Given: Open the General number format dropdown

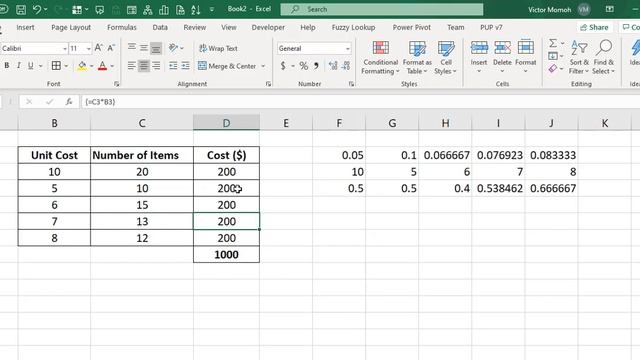Looking at the screenshot, I should pyautogui.click(x=347, y=49).
